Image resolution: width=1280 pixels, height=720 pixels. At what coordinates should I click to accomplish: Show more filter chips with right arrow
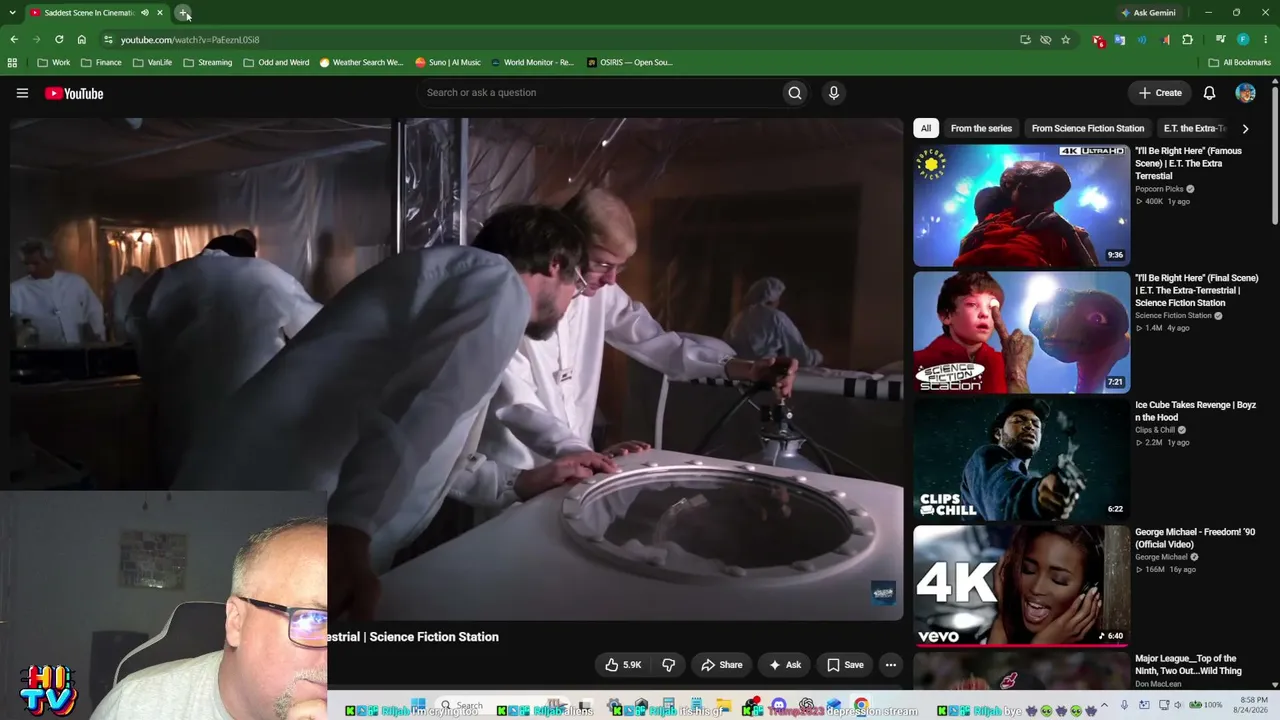pyautogui.click(x=1245, y=128)
